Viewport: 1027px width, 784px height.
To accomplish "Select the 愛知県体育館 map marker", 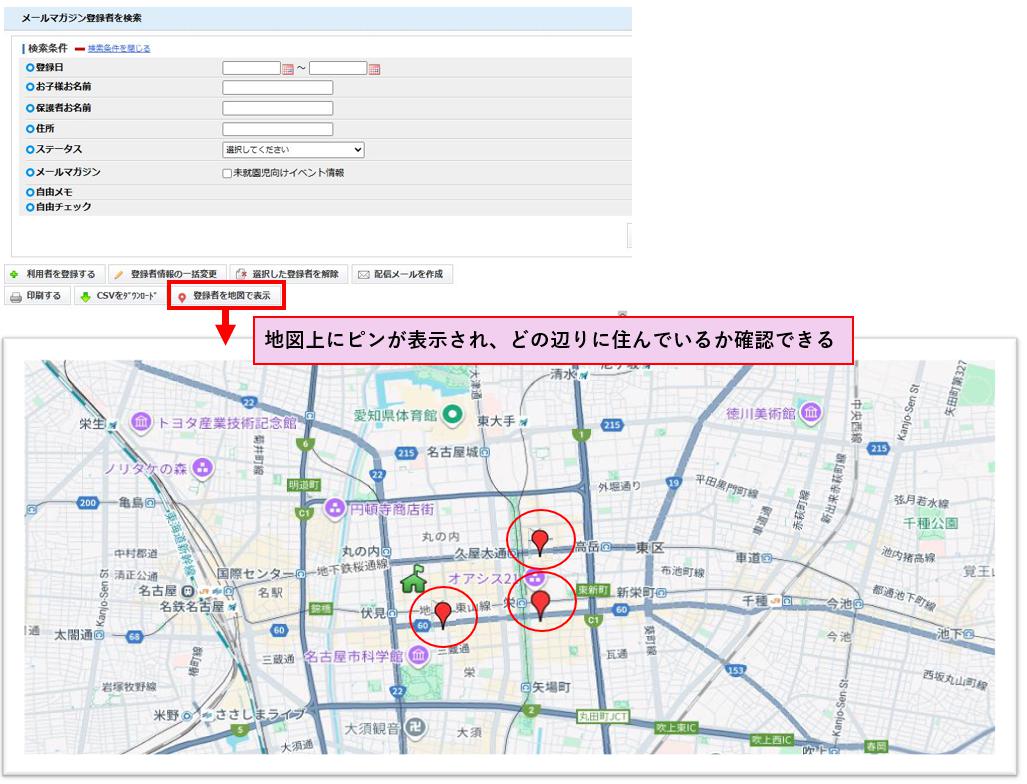I will tap(453, 413).
